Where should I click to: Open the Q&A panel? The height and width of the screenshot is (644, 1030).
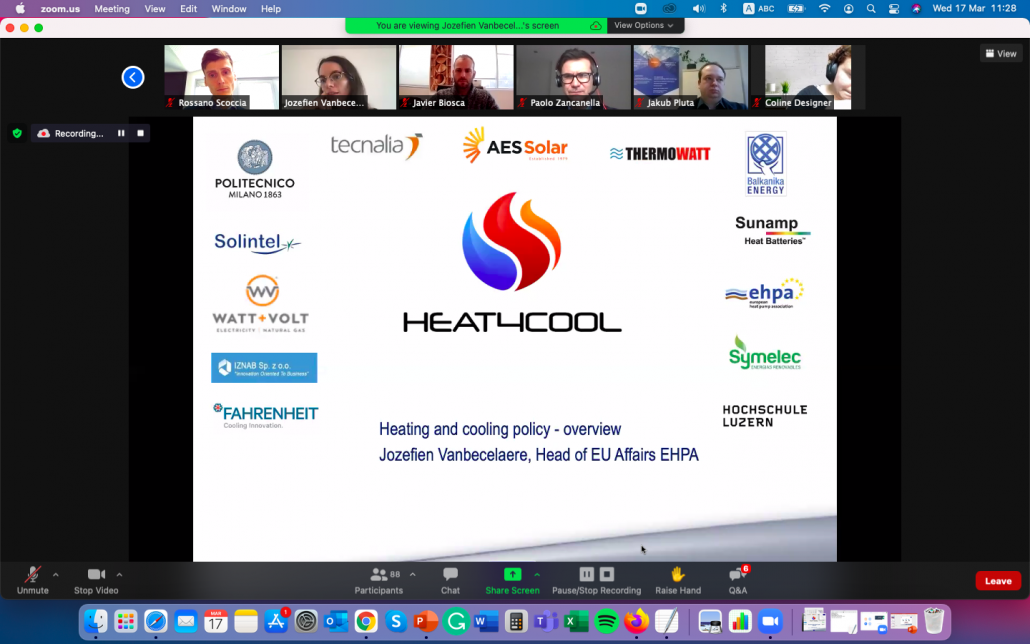tap(738, 581)
